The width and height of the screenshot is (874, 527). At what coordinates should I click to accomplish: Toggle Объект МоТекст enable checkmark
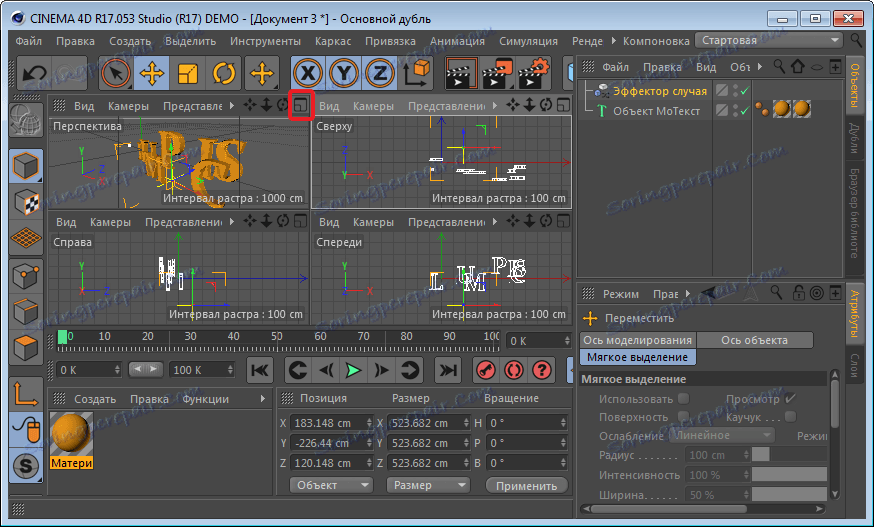745,110
